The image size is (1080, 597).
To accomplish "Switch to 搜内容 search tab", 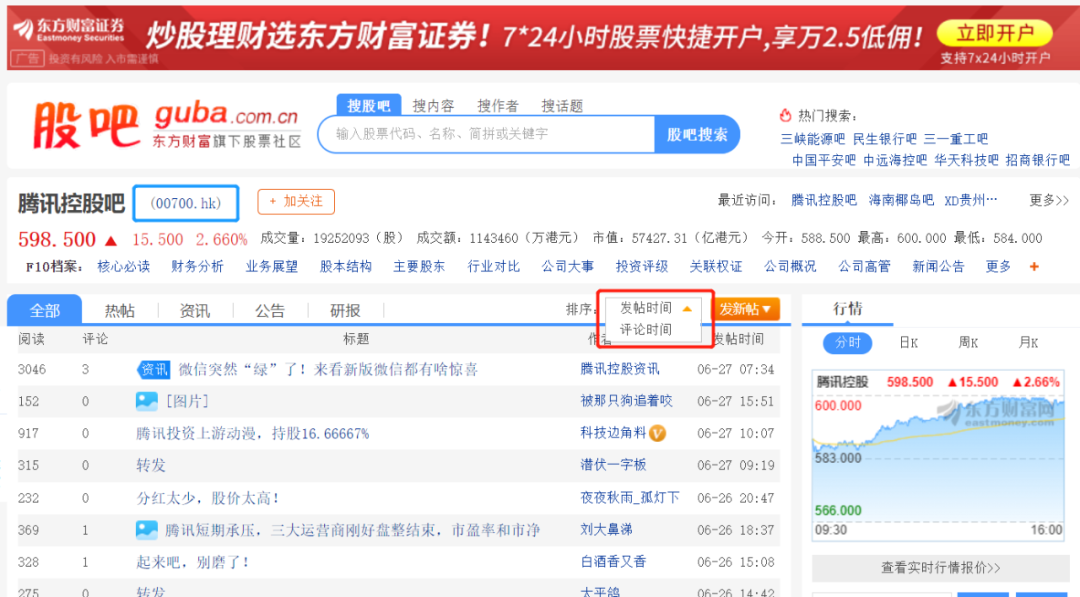I will click(433, 105).
